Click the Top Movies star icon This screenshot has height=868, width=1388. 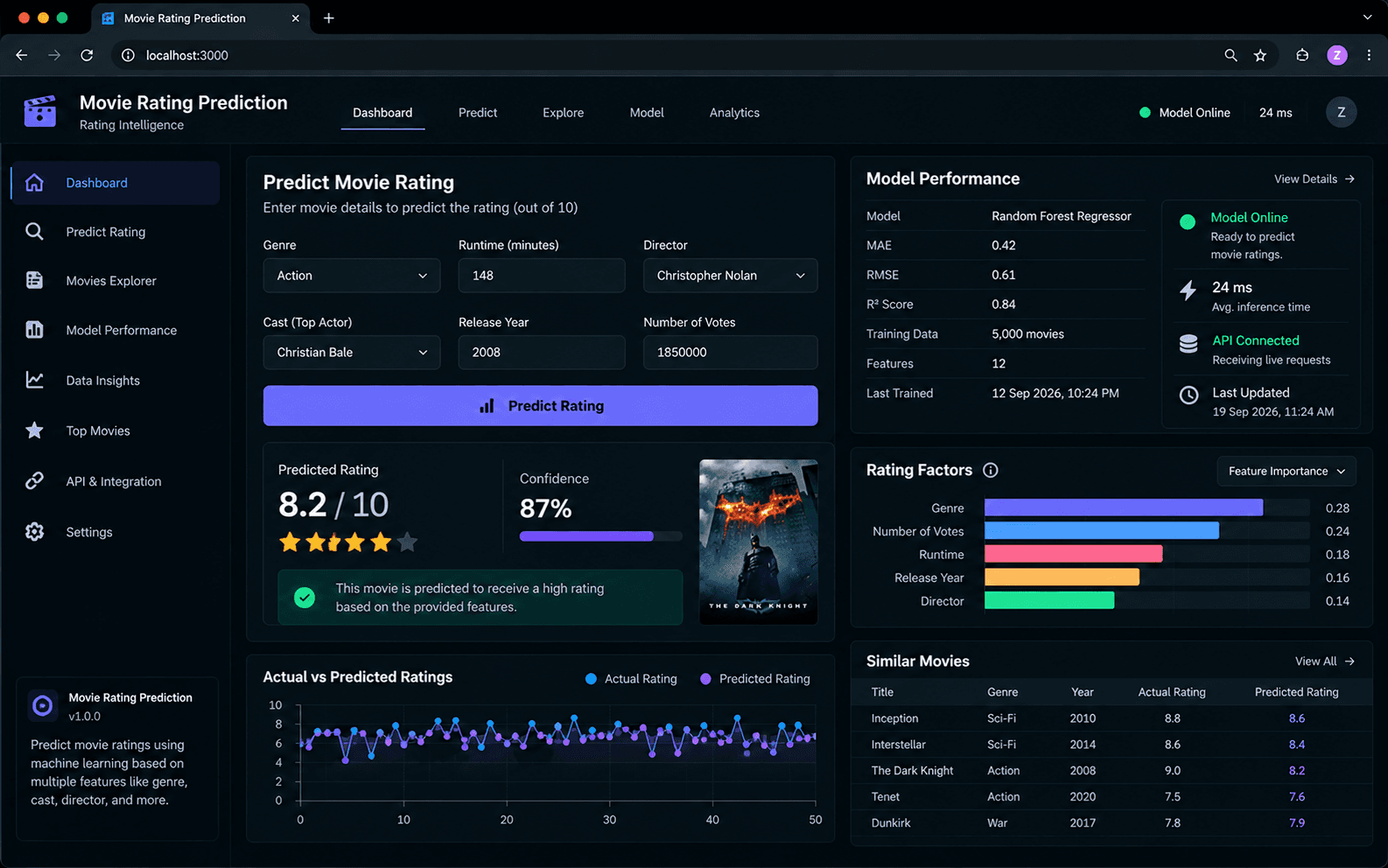34,430
